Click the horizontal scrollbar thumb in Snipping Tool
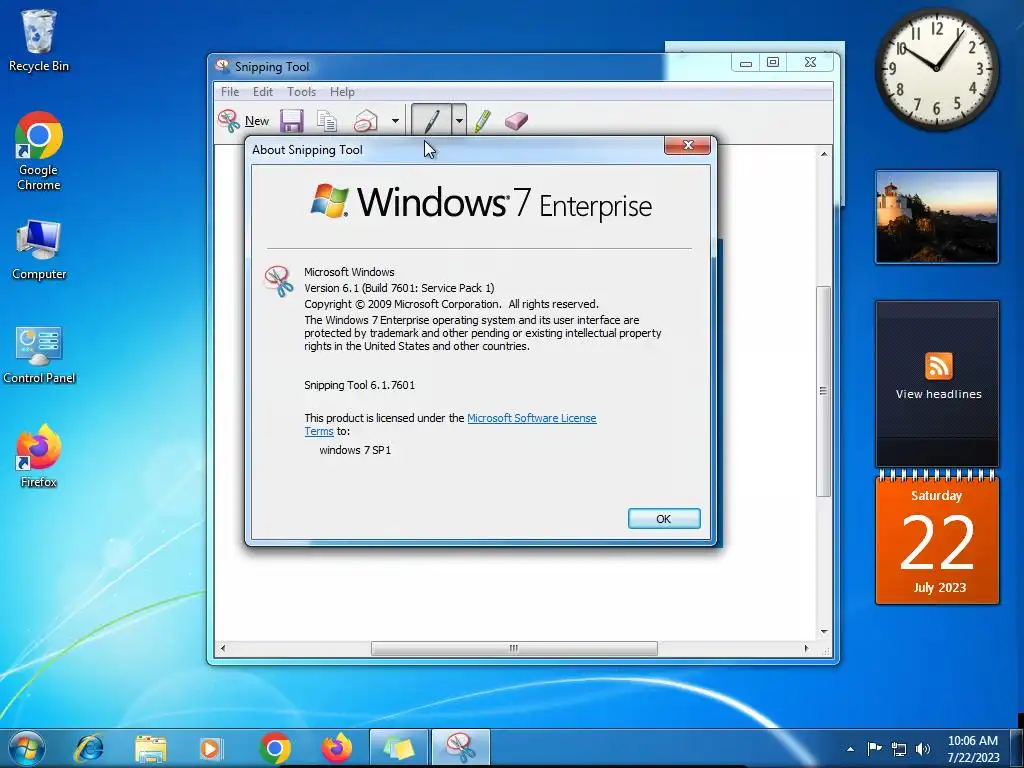 click(x=514, y=648)
